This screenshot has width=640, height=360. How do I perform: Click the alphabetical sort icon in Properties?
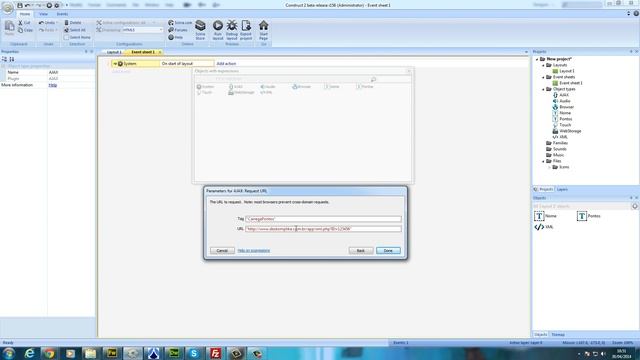pos(12,59)
